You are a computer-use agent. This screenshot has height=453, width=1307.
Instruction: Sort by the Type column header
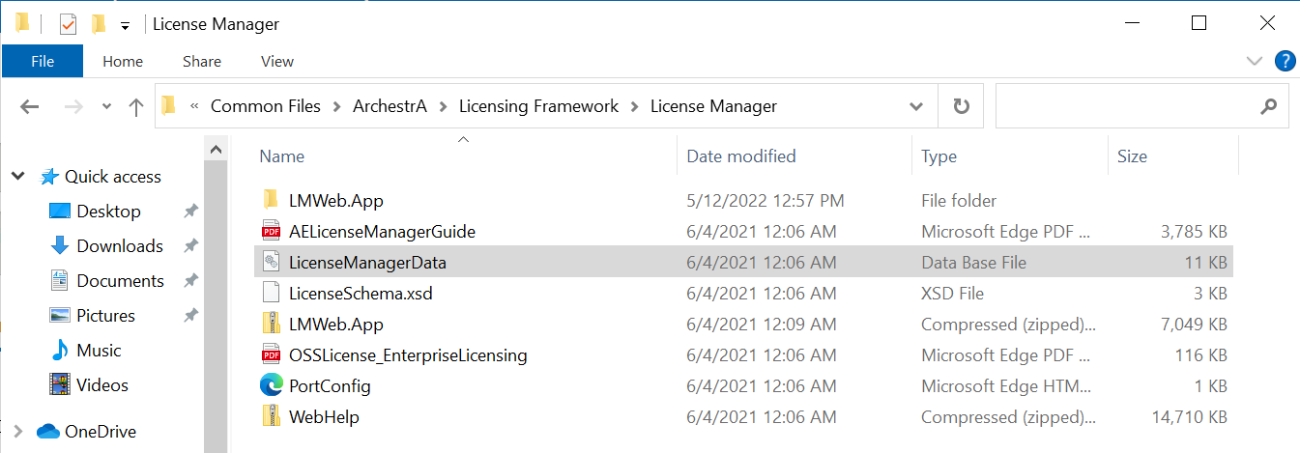(x=939, y=156)
